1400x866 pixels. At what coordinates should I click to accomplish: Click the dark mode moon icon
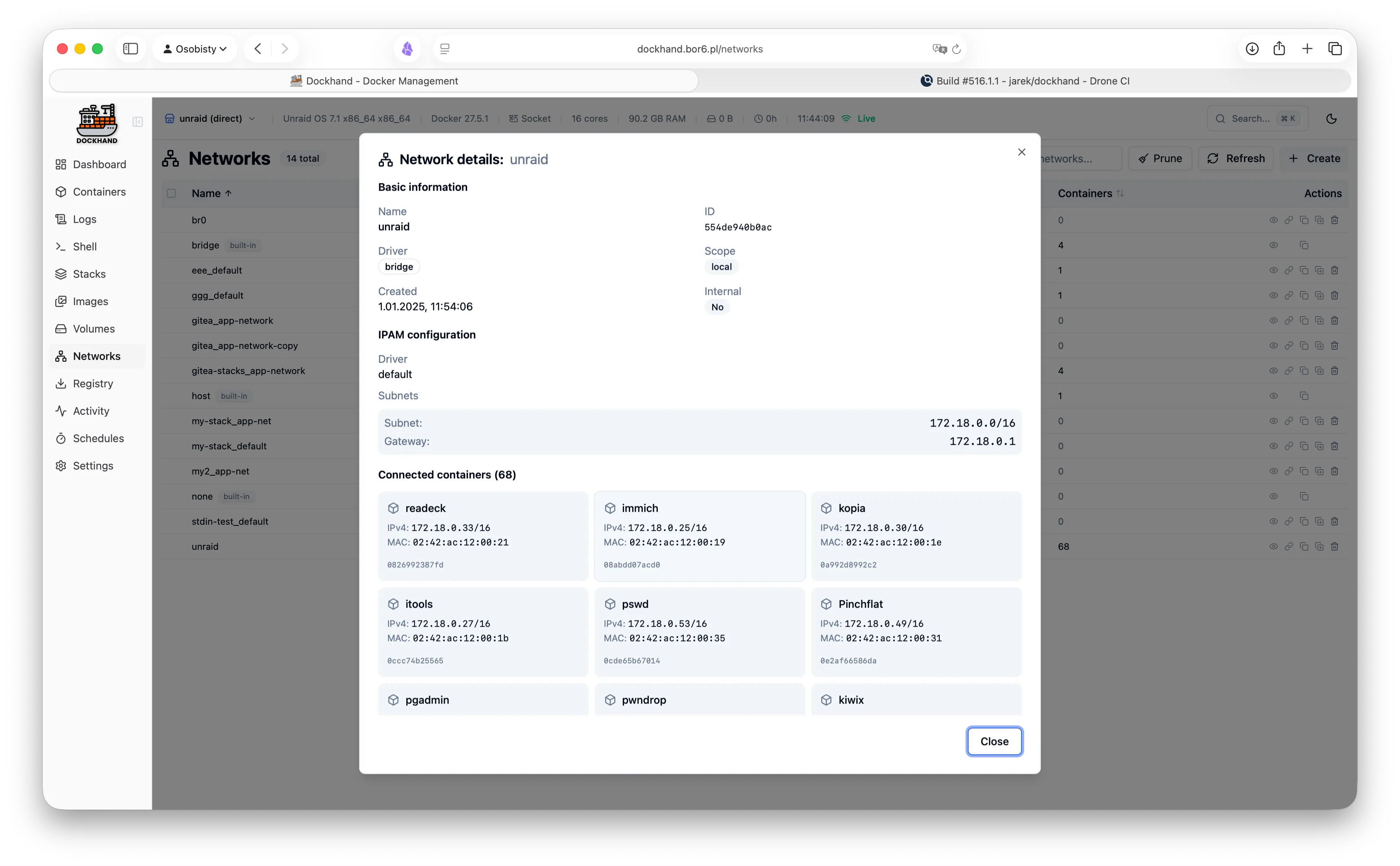point(1331,119)
